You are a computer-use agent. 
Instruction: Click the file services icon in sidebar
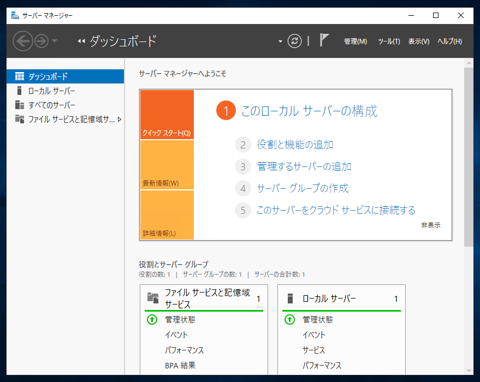(19, 119)
